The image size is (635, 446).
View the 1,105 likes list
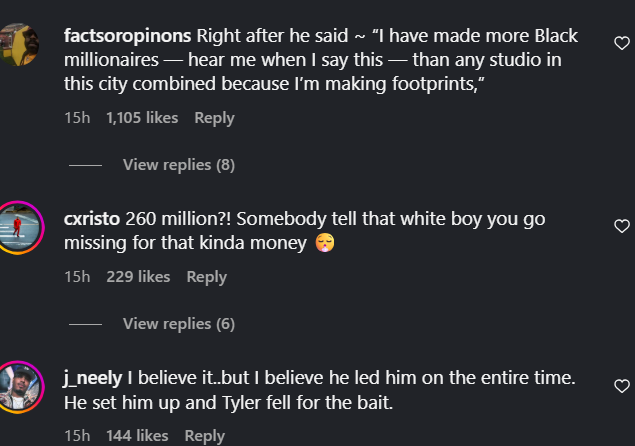click(x=142, y=118)
